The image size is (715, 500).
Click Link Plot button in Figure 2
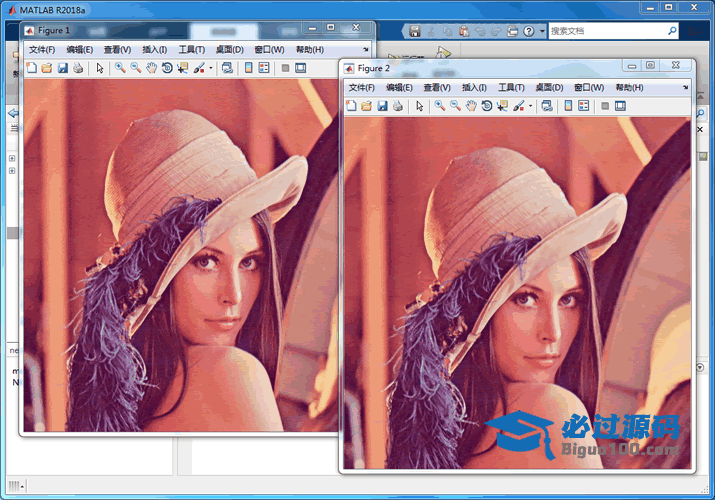click(547, 106)
